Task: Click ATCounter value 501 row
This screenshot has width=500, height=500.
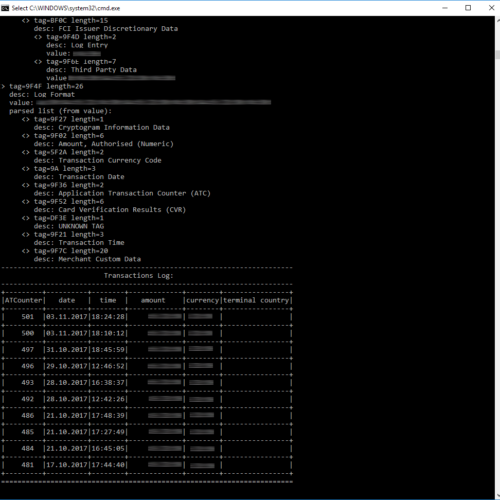Action: (147, 317)
